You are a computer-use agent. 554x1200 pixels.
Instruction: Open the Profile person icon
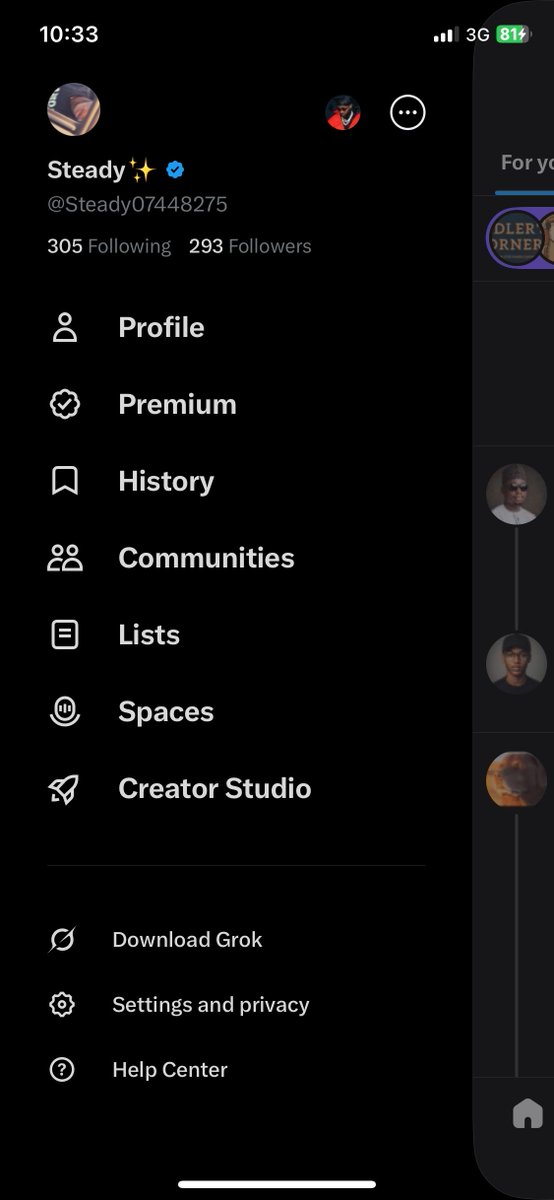tap(65, 327)
